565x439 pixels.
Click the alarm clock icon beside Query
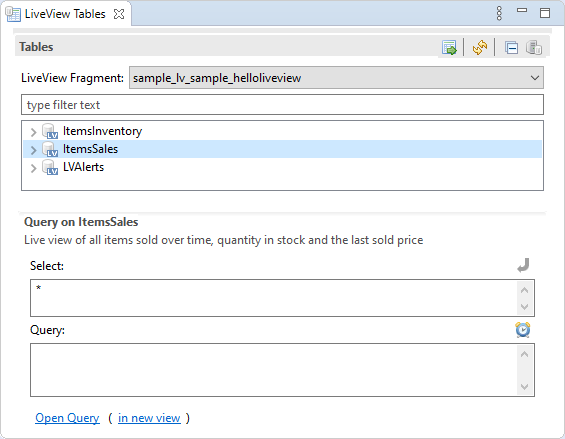coord(522,329)
